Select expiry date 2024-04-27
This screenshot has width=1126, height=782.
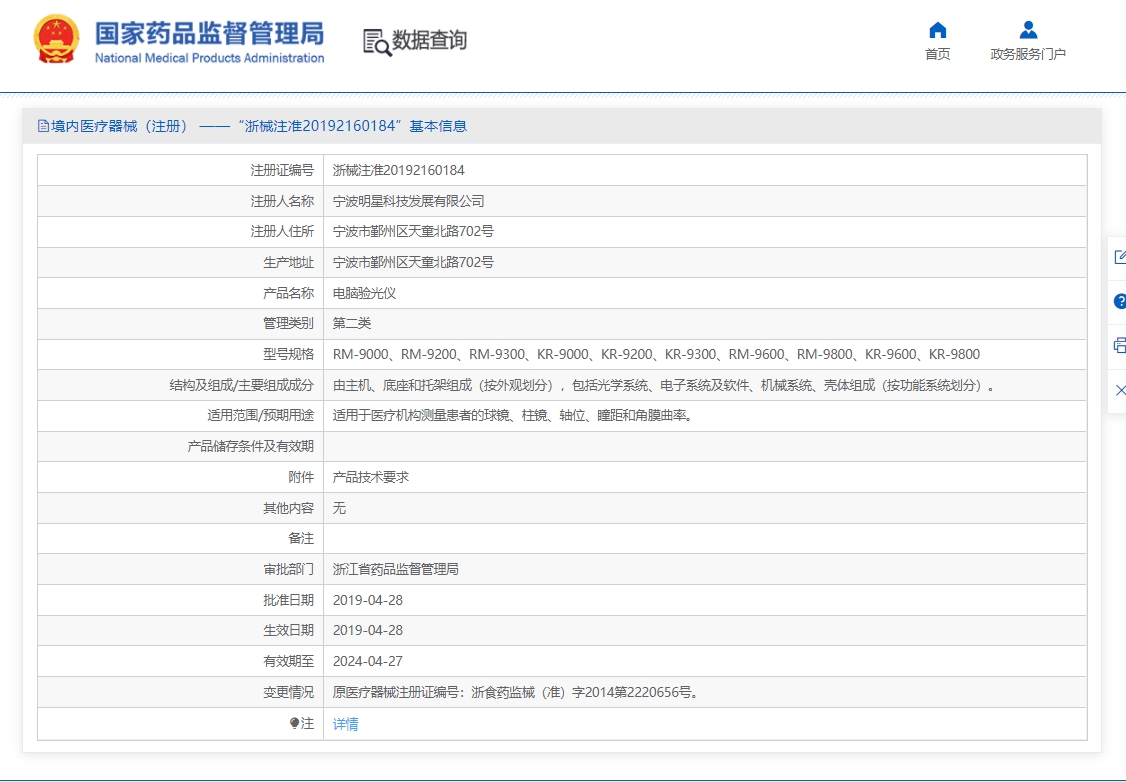pyautogui.click(x=368, y=661)
